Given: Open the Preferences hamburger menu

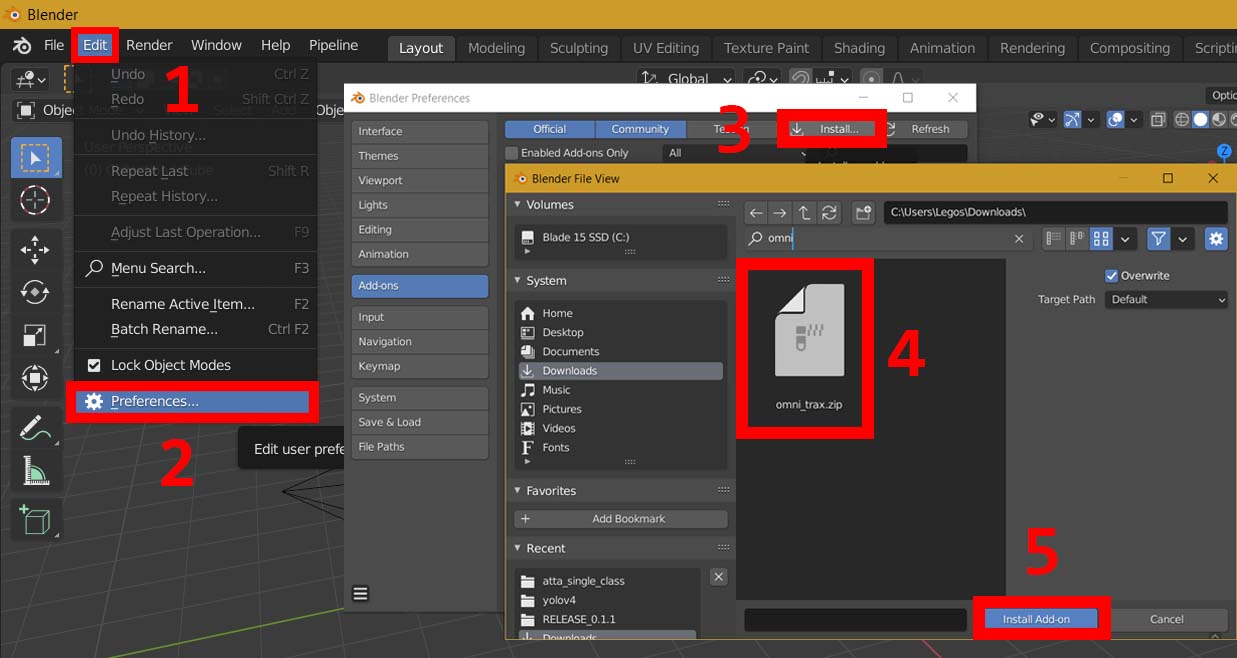Looking at the screenshot, I should [x=361, y=594].
